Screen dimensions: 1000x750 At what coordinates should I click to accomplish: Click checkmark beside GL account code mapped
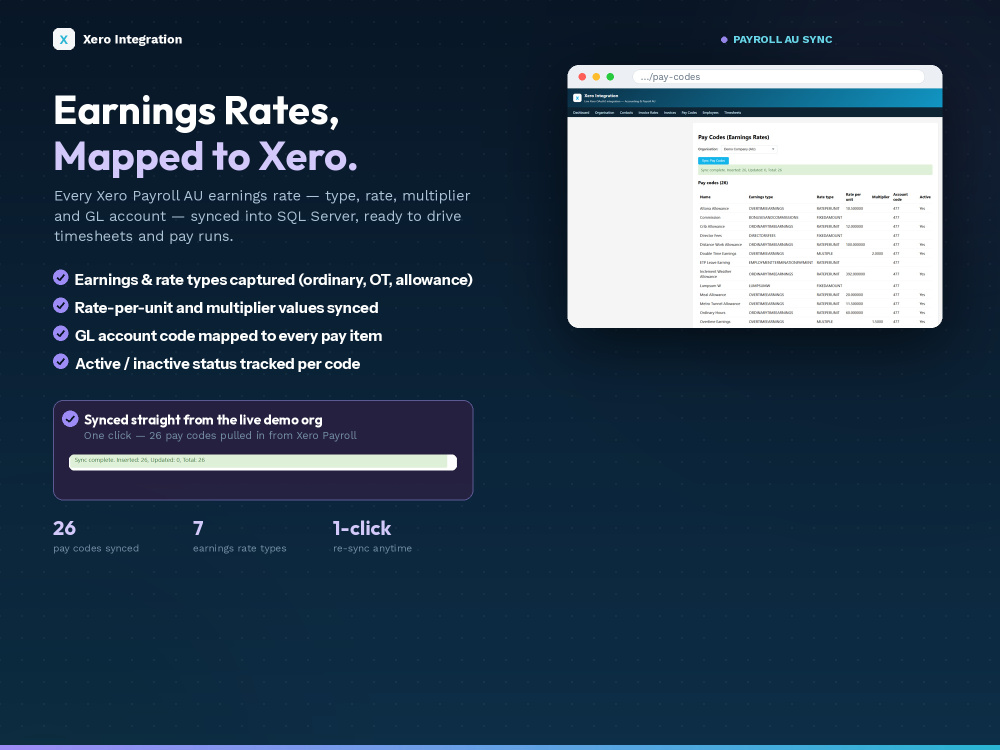pyautogui.click(x=61, y=334)
